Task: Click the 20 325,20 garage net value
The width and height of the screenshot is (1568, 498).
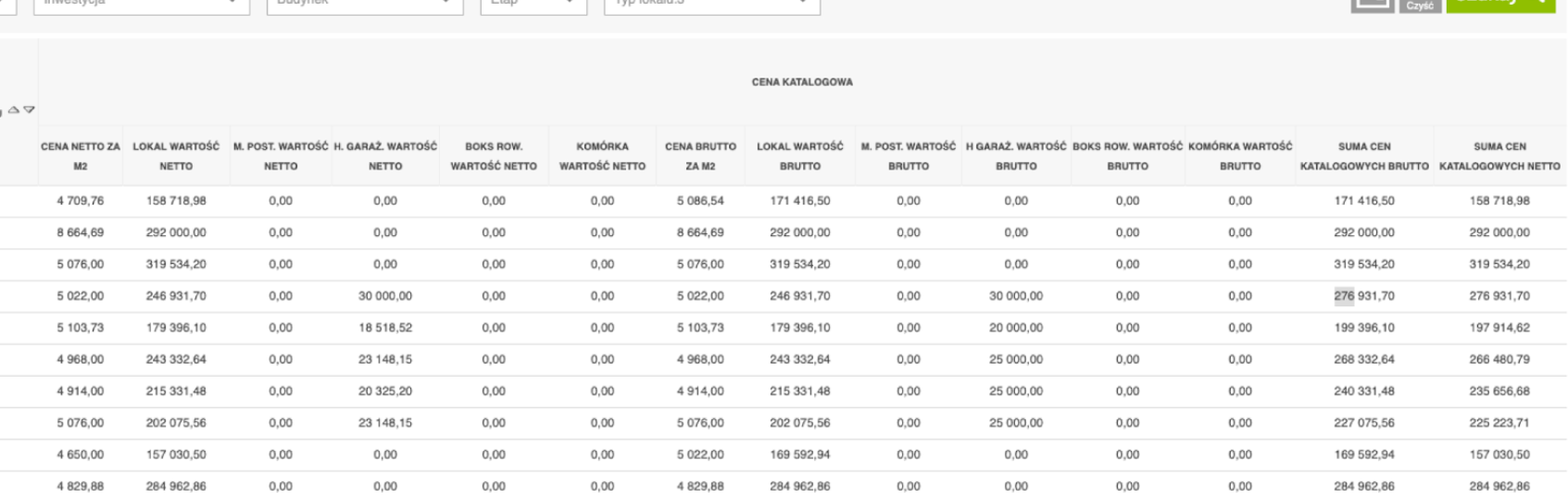Action: pos(385,391)
